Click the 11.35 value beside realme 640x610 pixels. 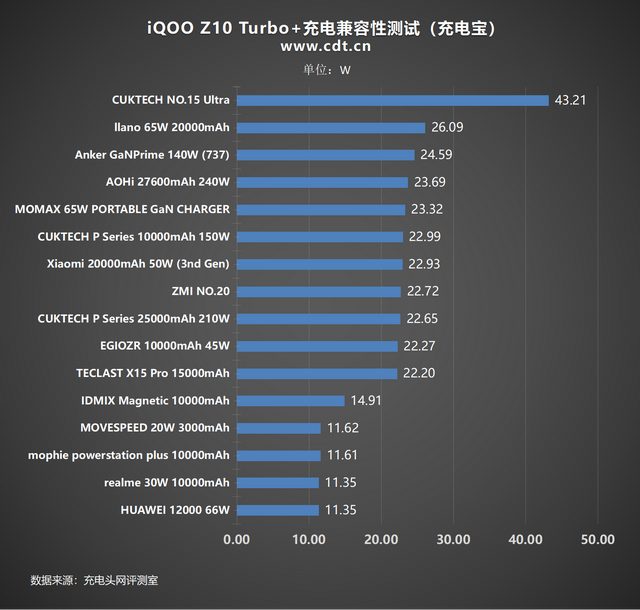click(x=340, y=483)
